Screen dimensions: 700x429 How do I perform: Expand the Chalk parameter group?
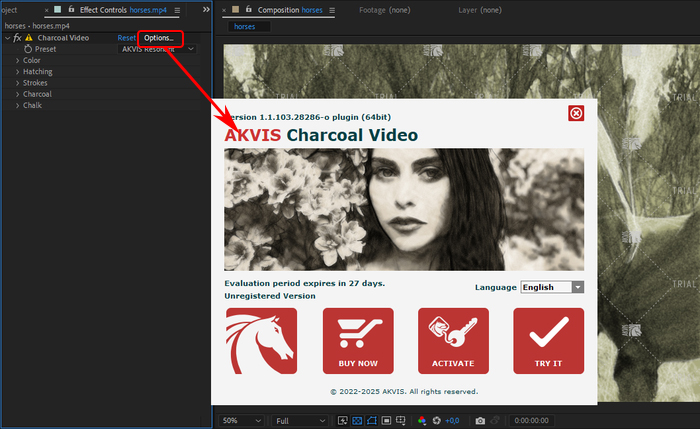click(17, 105)
